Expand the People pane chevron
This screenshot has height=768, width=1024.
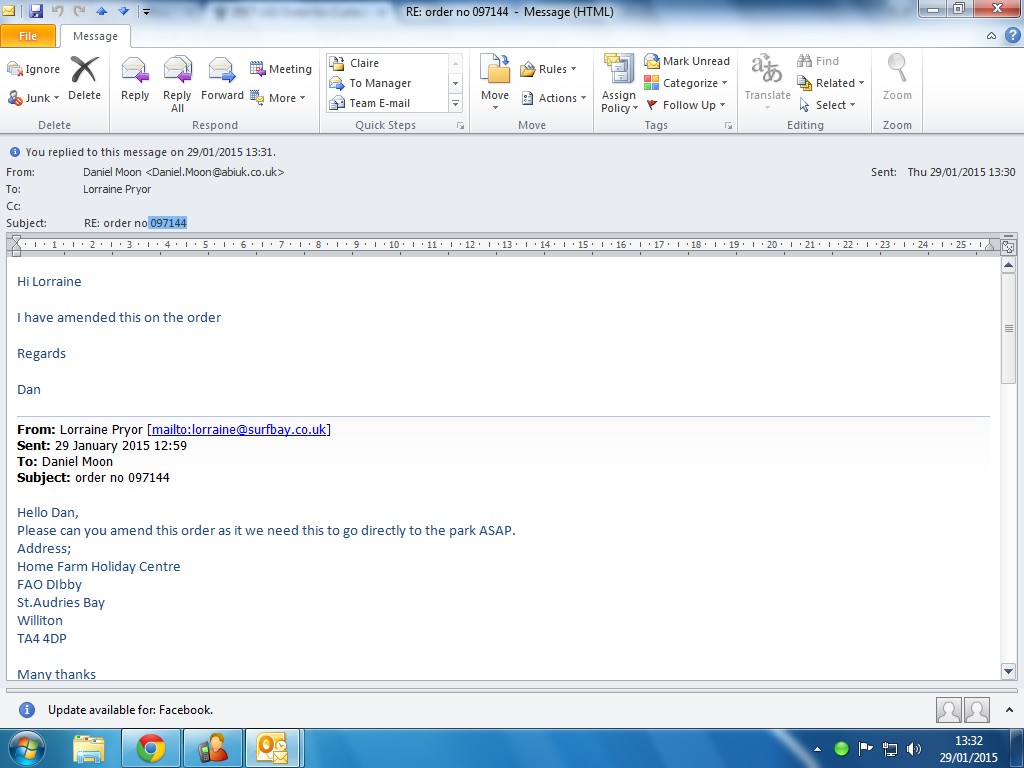tap(1010, 710)
